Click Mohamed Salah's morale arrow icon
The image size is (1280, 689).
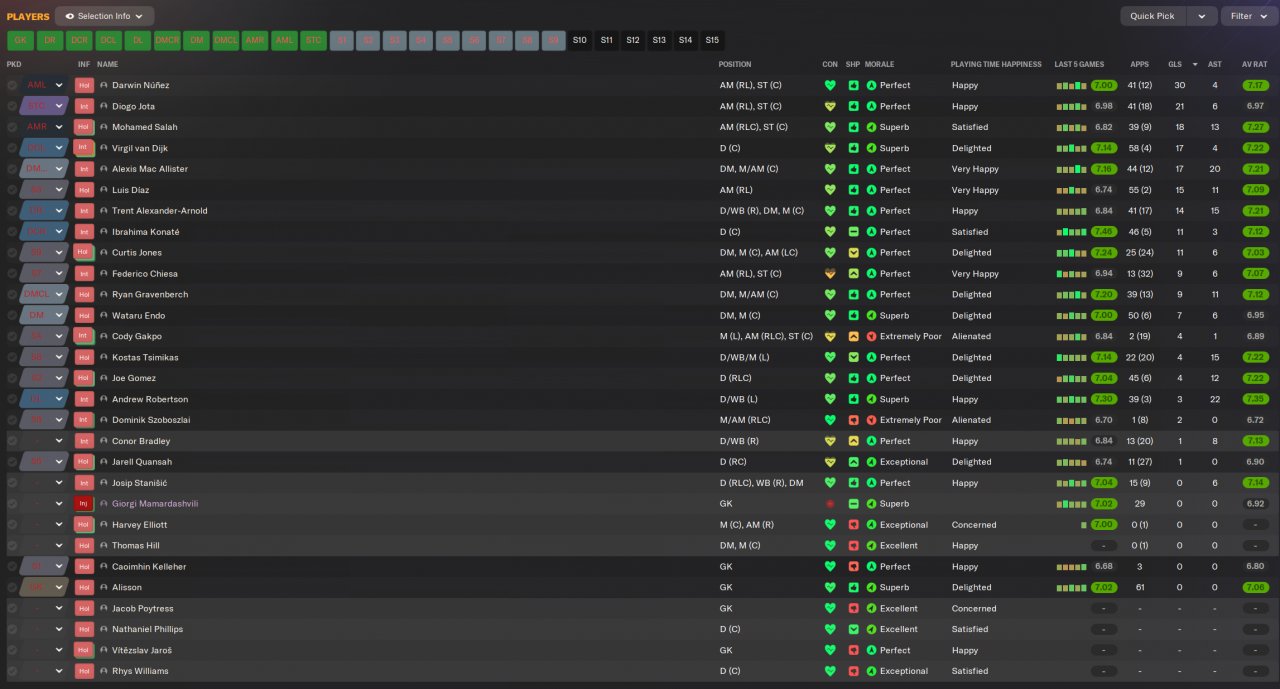(871, 127)
